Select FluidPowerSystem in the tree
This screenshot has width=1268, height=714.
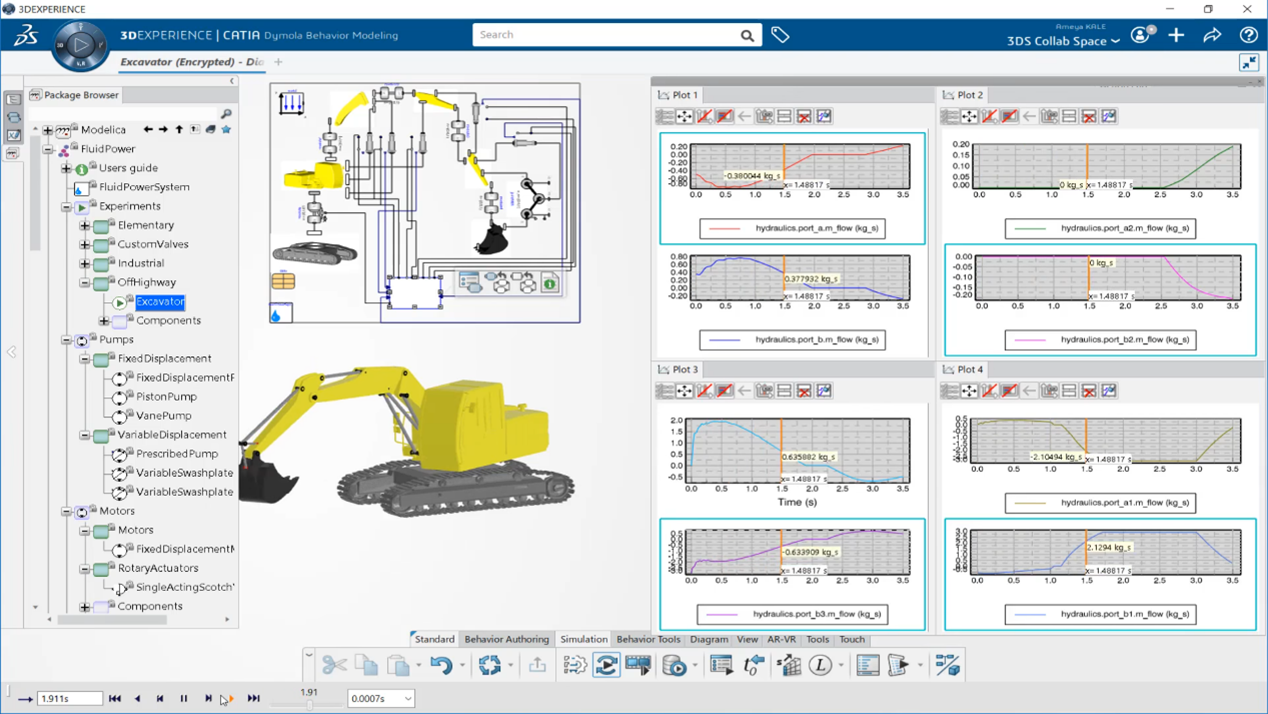pyautogui.click(x=144, y=187)
